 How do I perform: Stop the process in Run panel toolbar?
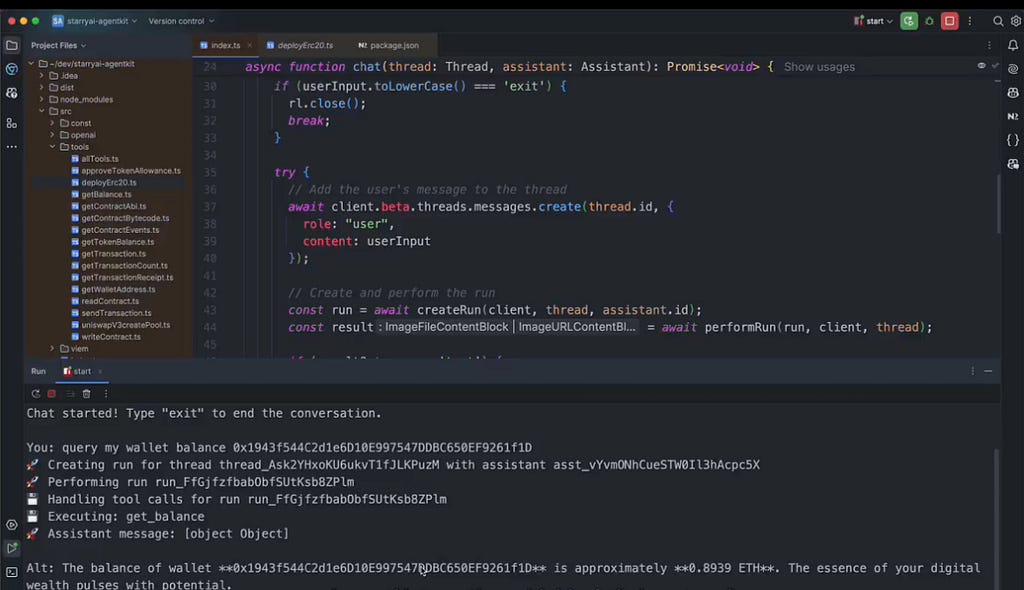coord(52,393)
